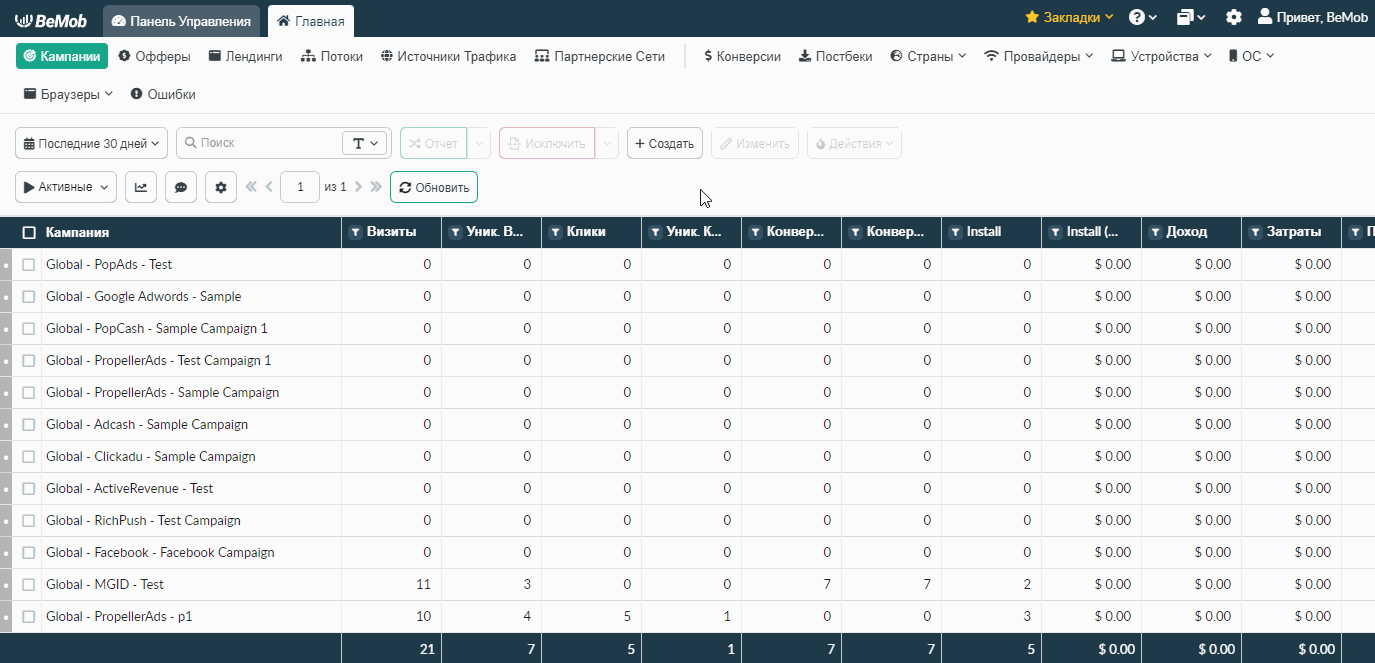Go to Лендинги

point(245,56)
